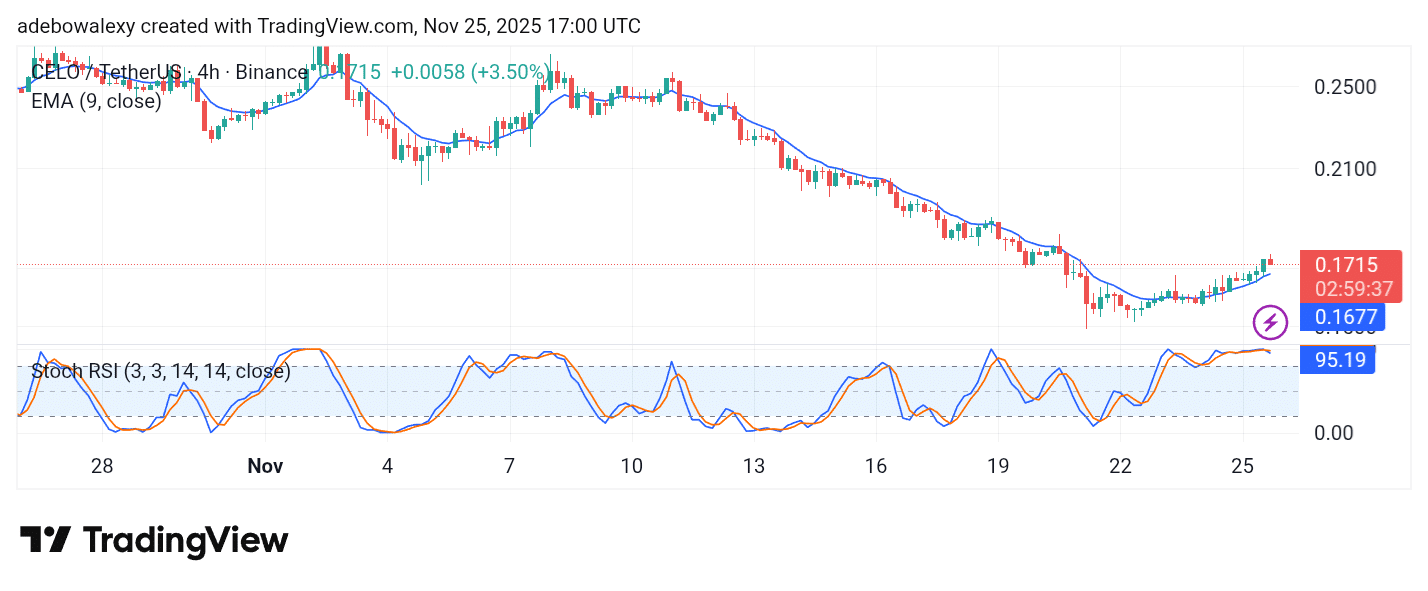Image resolution: width=1428 pixels, height=591 pixels.
Task: Select the CELO / TetherUS symbol title
Action: [x=107, y=72]
